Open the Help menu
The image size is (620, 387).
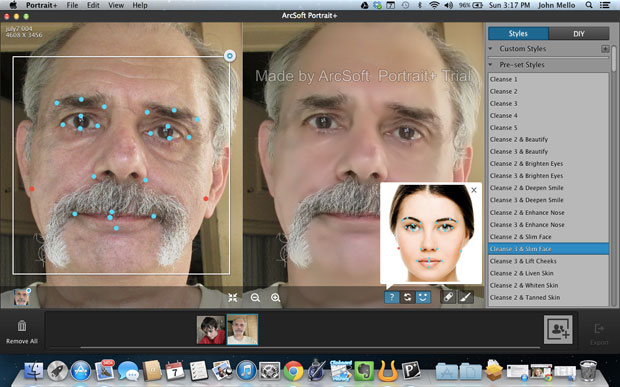[x=140, y=5]
